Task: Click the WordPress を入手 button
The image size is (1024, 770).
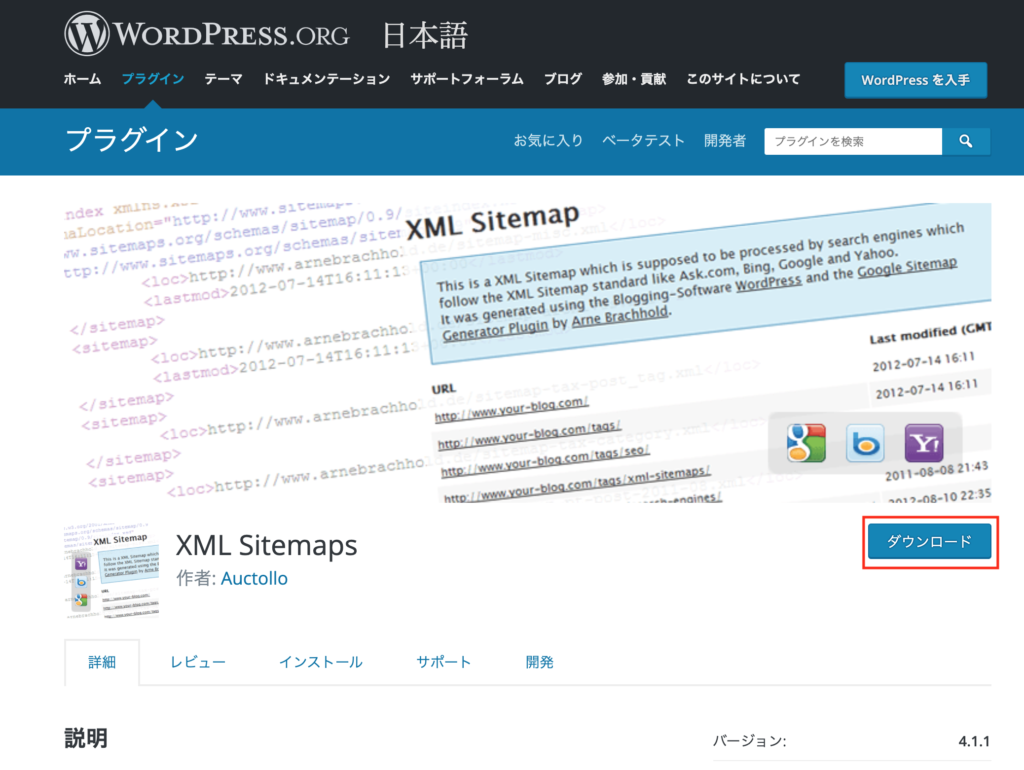Action: tap(915, 80)
